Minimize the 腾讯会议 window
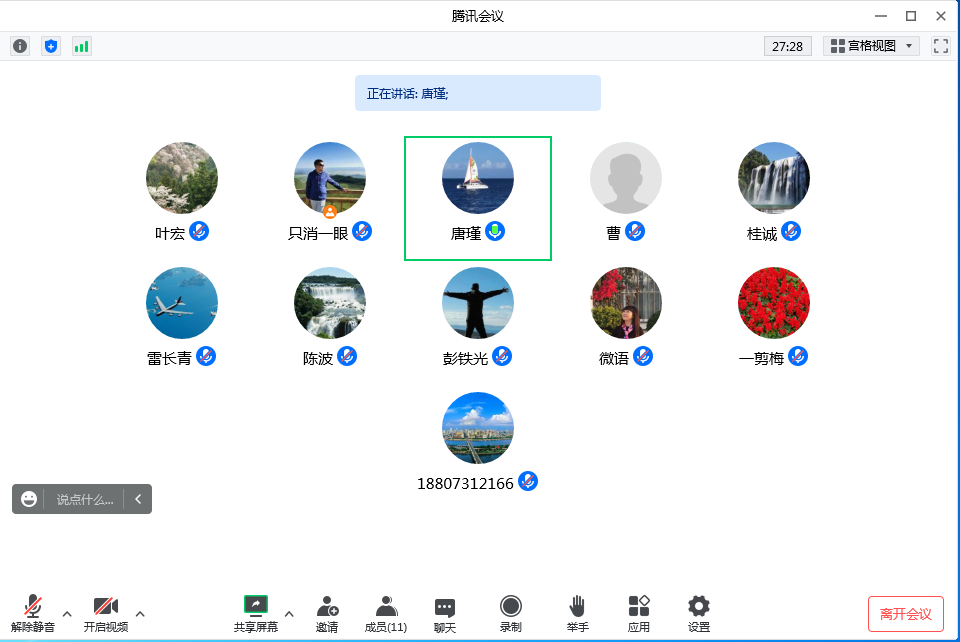The height and width of the screenshot is (642, 960). coord(880,16)
